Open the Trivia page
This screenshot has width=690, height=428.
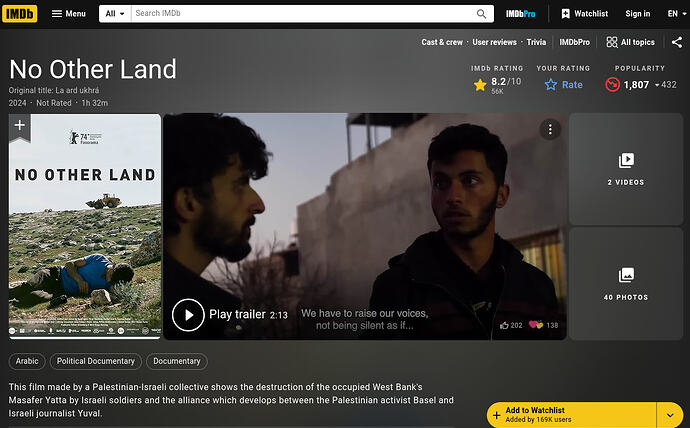pyautogui.click(x=536, y=42)
